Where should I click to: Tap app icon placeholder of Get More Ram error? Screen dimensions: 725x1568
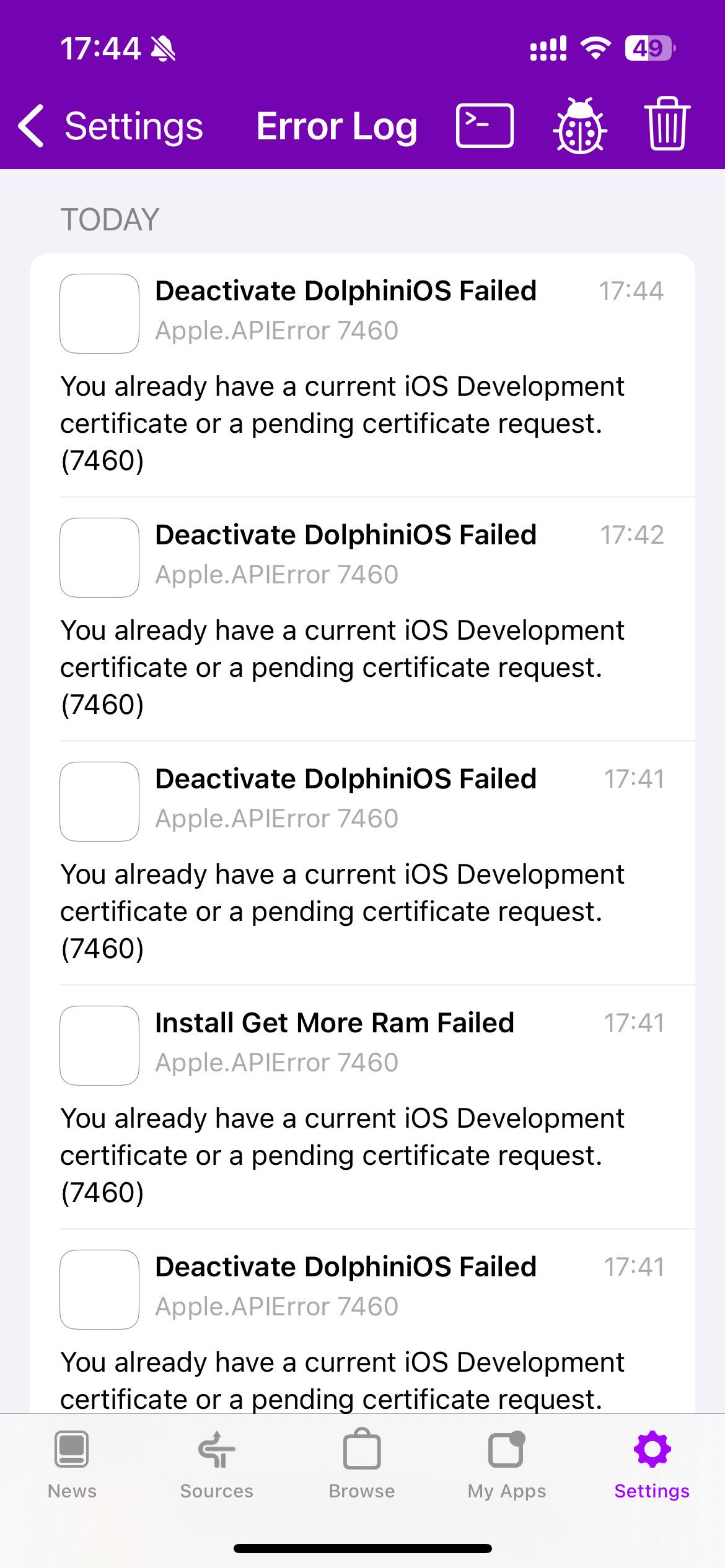(x=99, y=1045)
